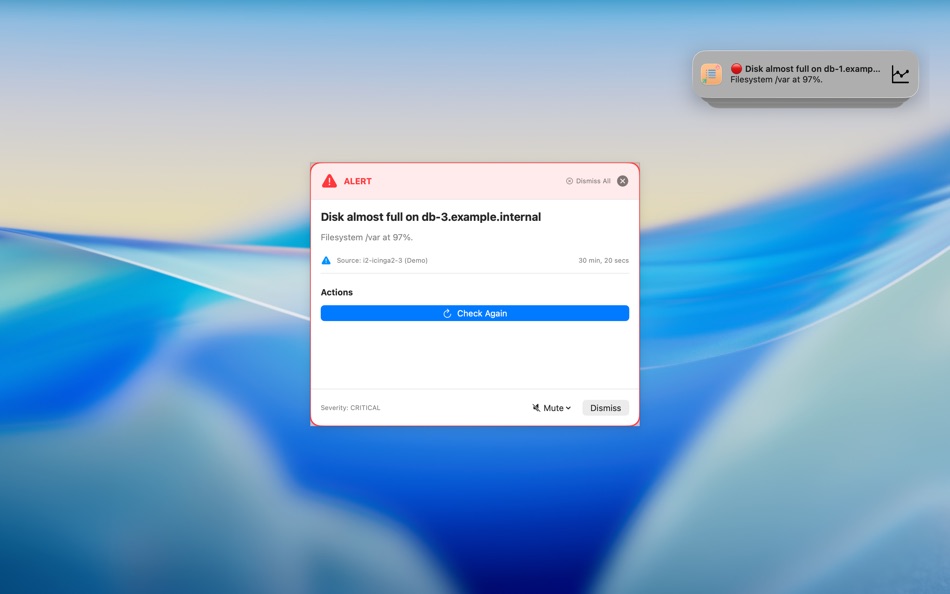Click the red alert triangle icon
The height and width of the screenshot is (594, 950).
coord(328,180)
